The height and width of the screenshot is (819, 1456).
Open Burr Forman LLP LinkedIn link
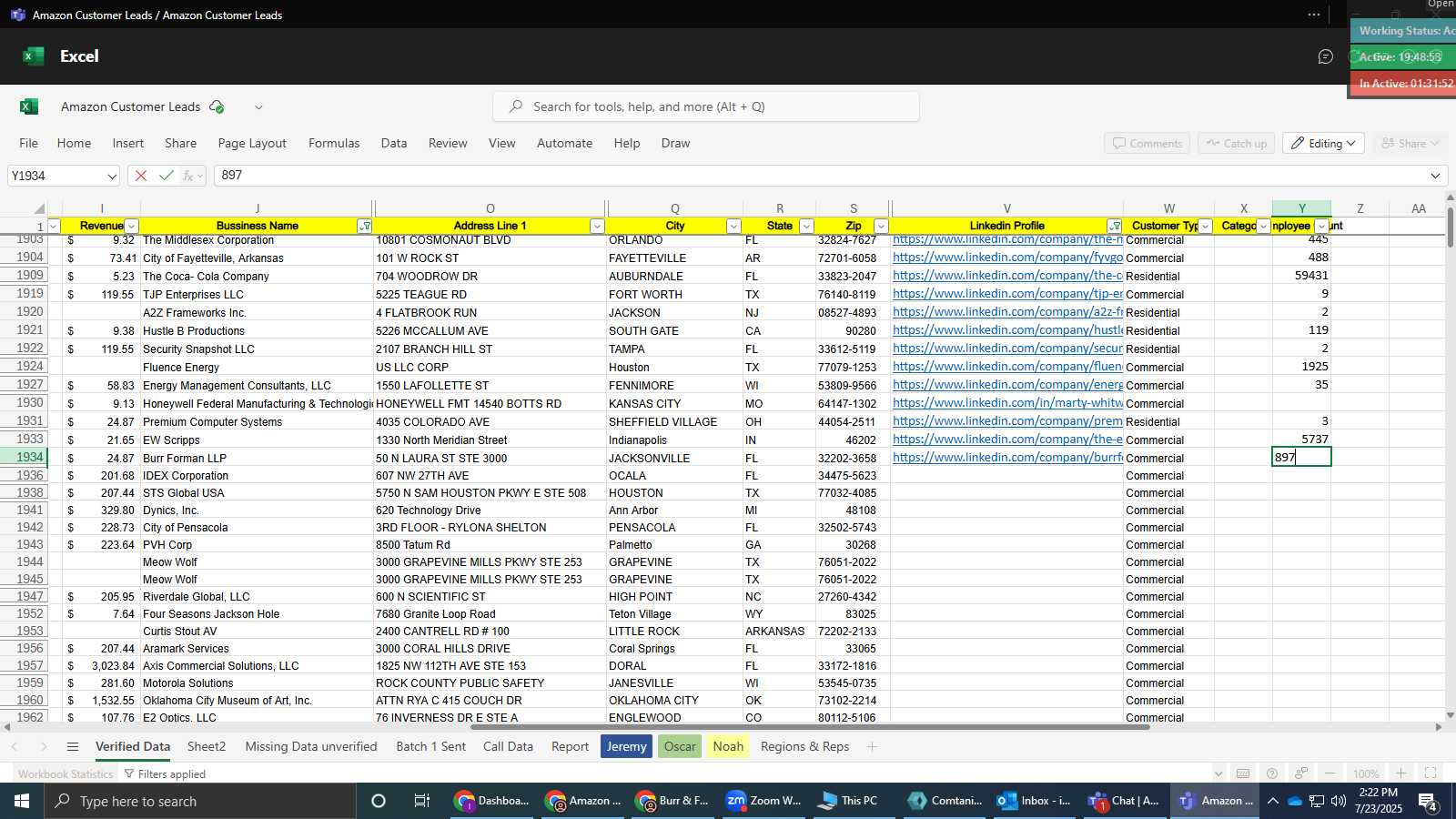pyautogui.click(x=1007, y=458)
